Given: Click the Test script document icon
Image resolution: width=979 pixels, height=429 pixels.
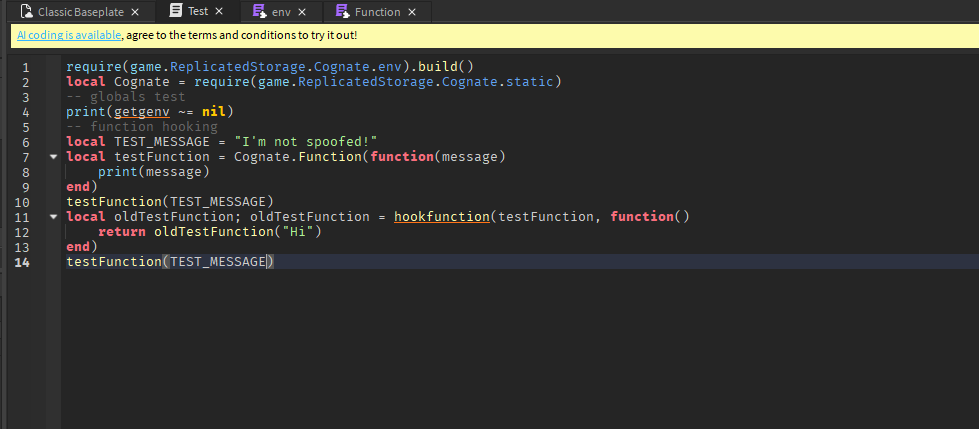Looking at the screenshot, I should point(177,11).
